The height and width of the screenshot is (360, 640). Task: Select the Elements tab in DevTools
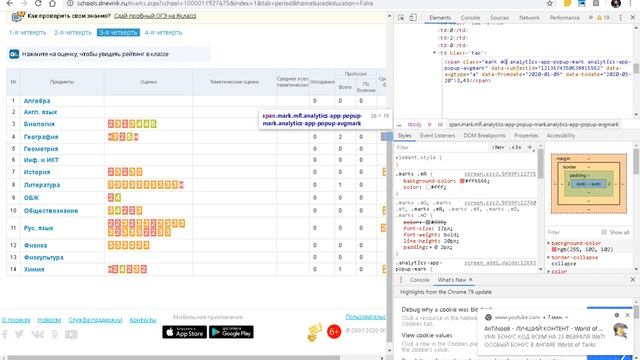pyautogui.click(x=440, y=18)
